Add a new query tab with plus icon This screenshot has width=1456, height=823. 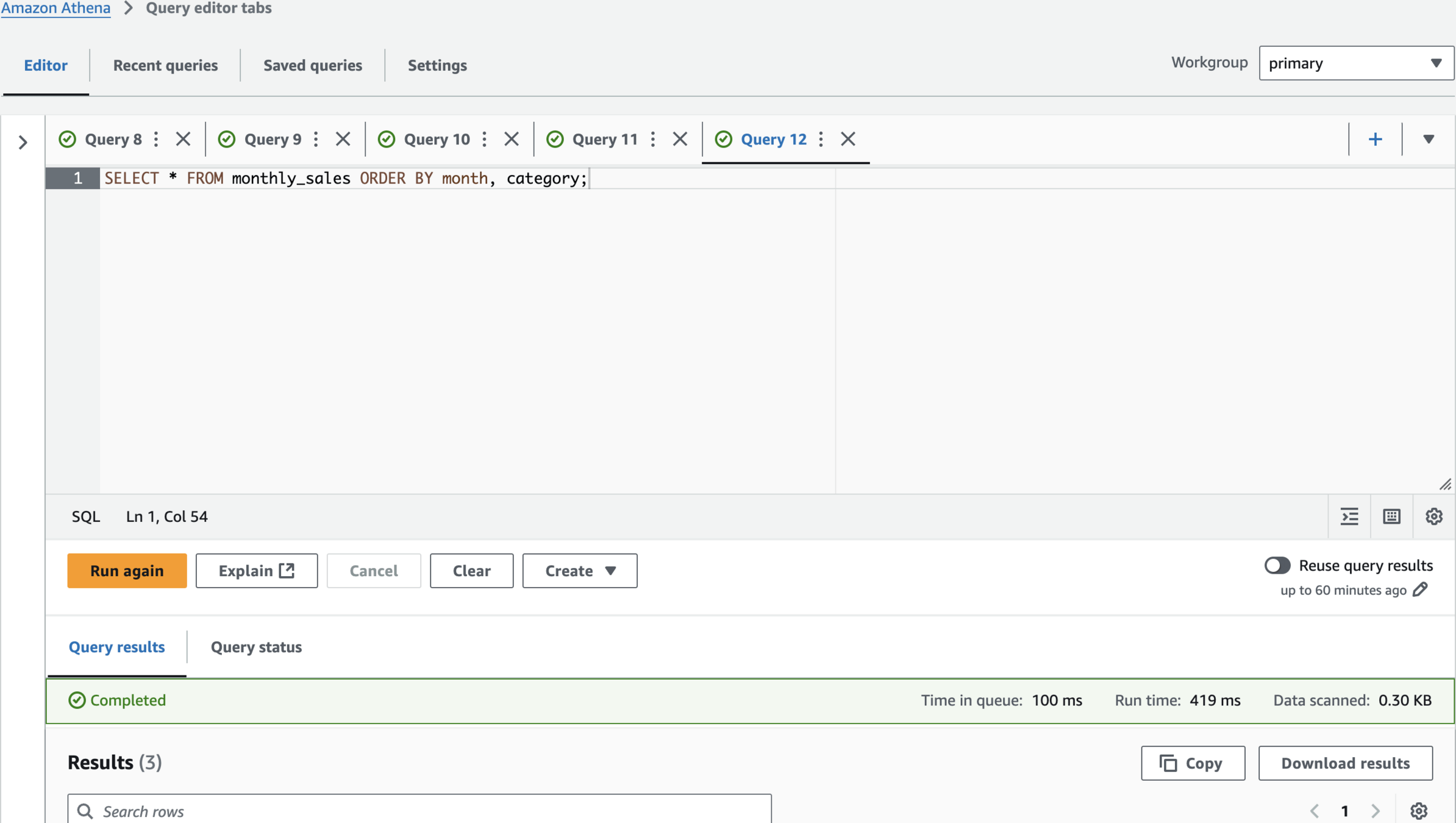[x=1375, y=140]
